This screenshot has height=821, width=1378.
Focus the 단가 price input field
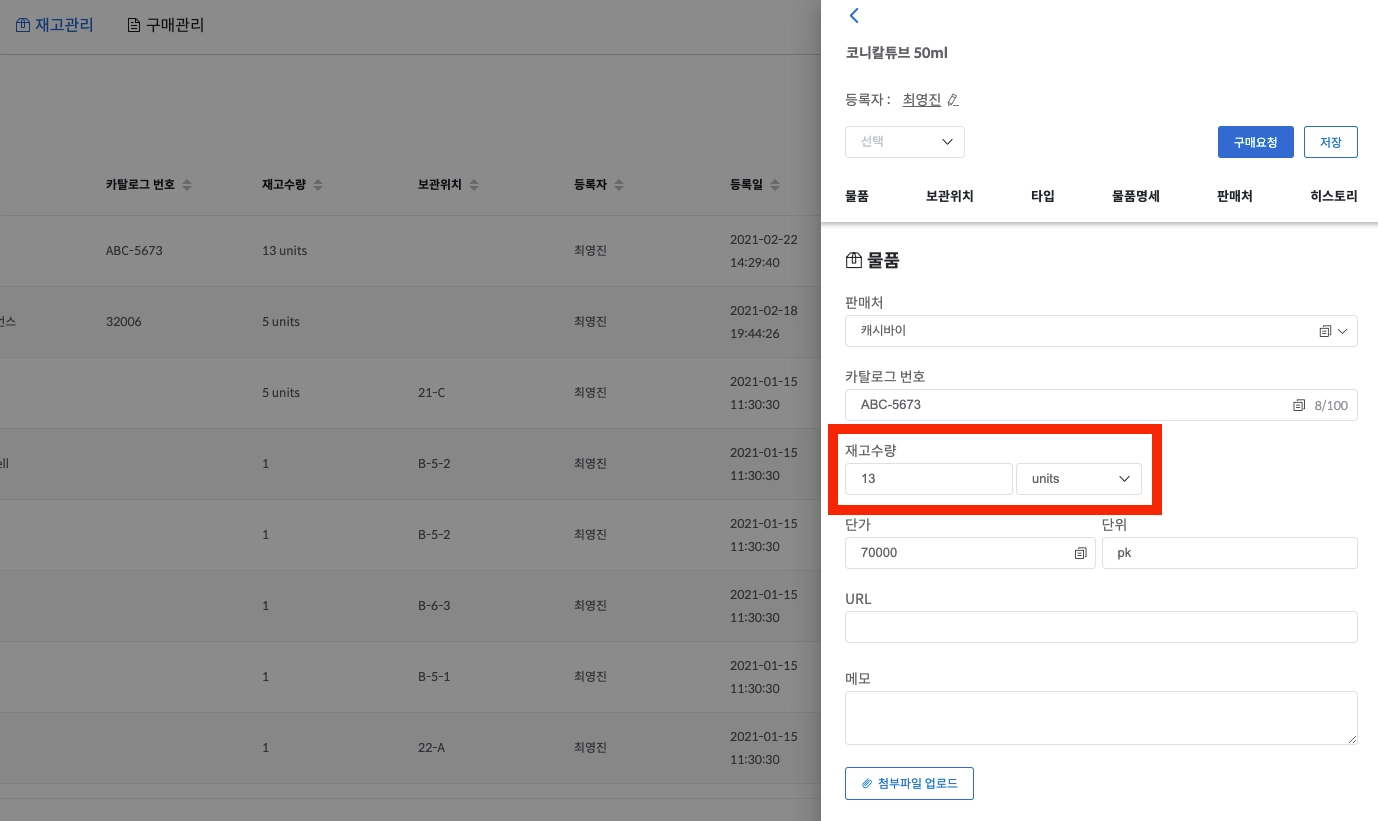(x=970, y=553)
